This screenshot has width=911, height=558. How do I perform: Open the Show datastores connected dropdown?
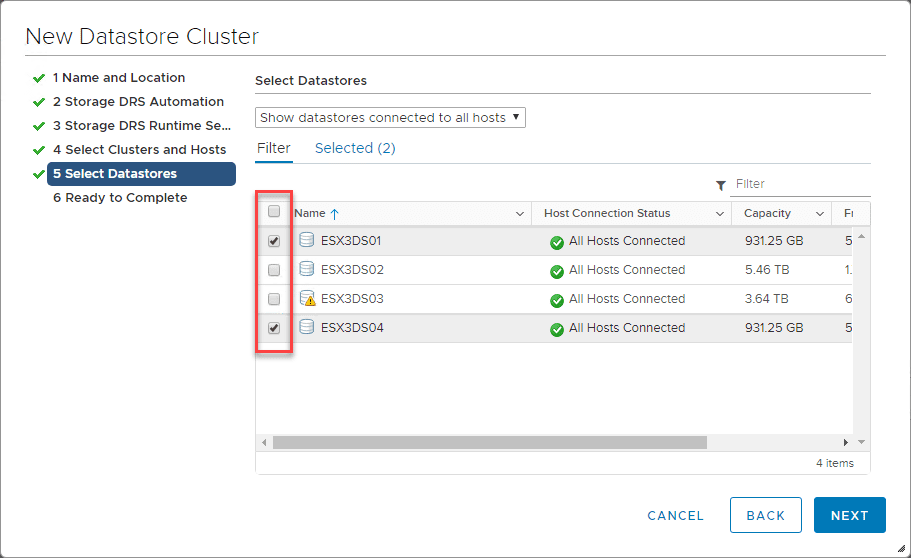pyautogui.click(x=390, y=118)
